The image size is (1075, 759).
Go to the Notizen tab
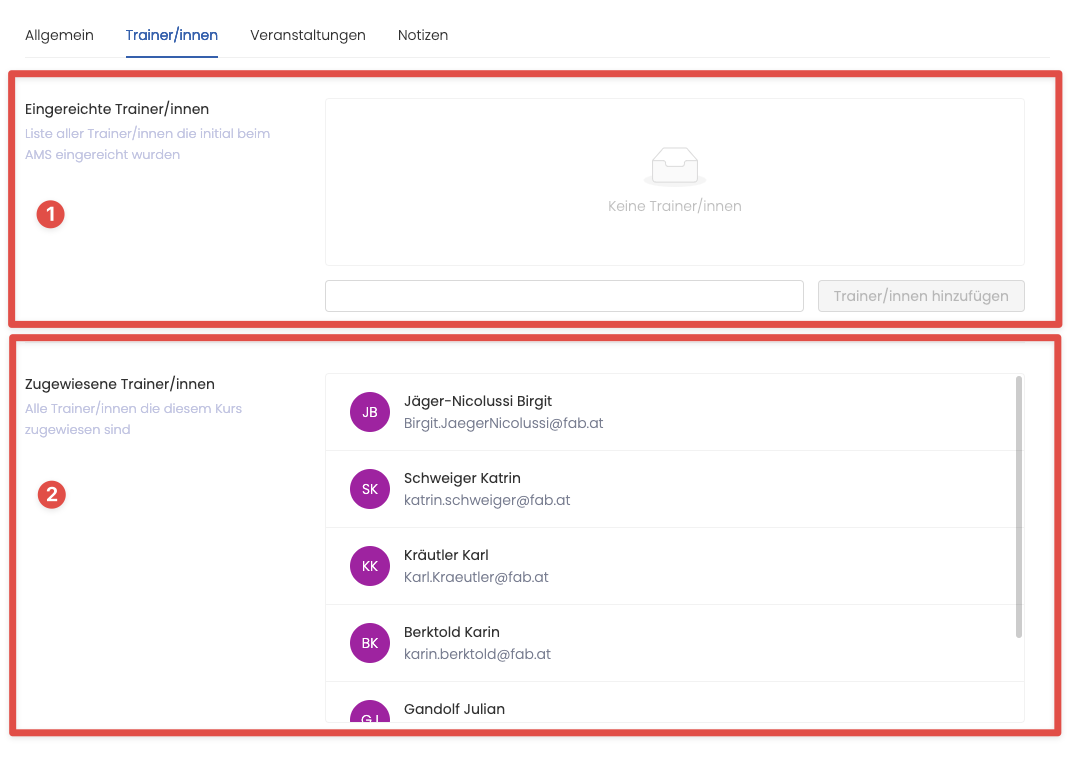(423, 35)
